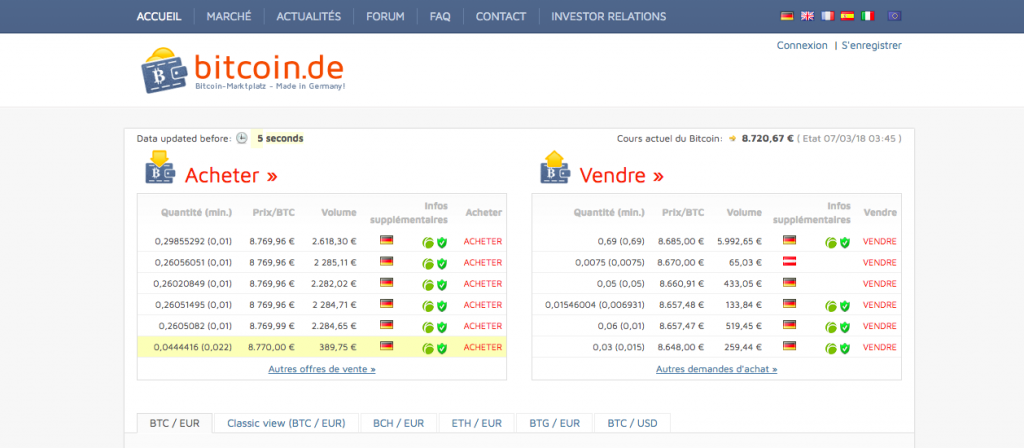Click green circle icon in 0,01546004 sell row
The image size is (1024, 448).
(831, 306)
